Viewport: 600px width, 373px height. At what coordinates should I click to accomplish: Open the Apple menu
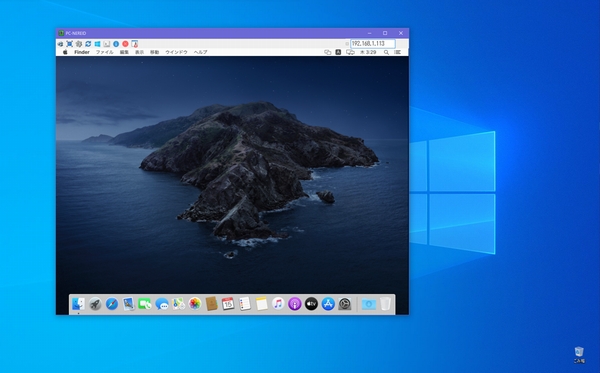coord(65,52)
